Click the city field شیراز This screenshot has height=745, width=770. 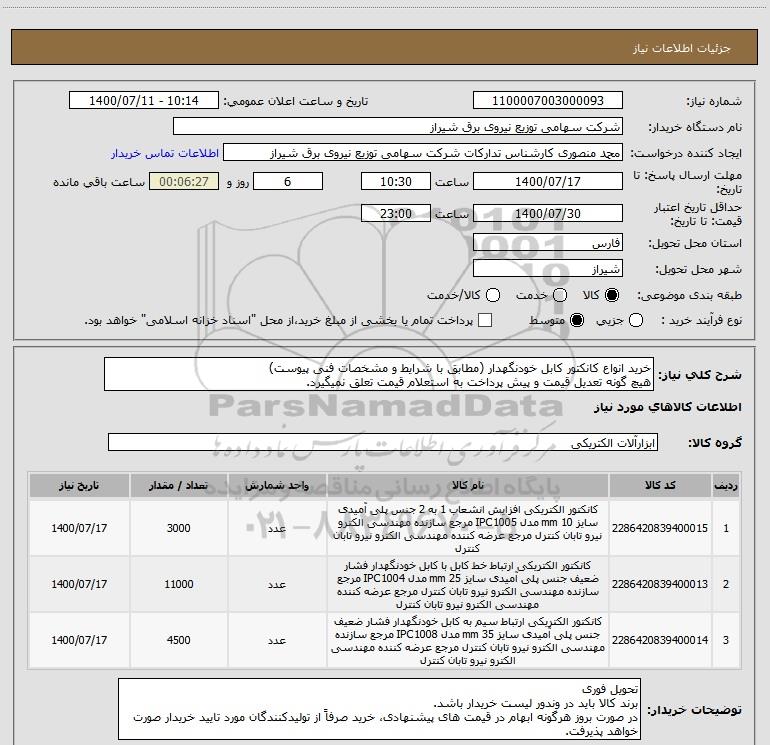tap(548, 269)
